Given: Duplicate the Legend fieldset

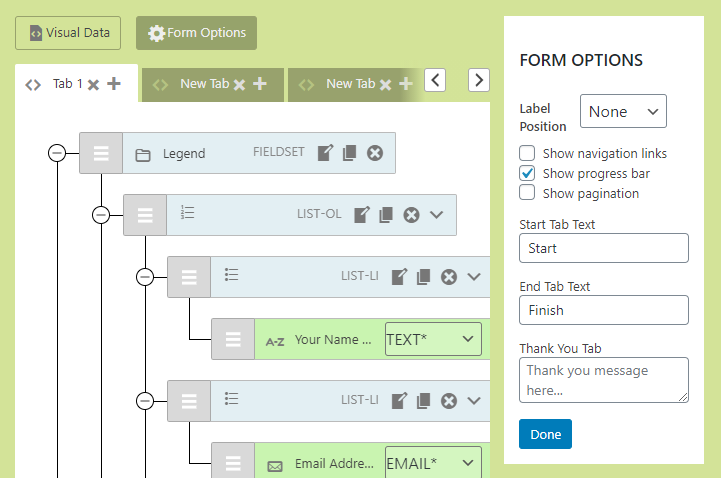Looking at the screenshot, I should 349,153.
